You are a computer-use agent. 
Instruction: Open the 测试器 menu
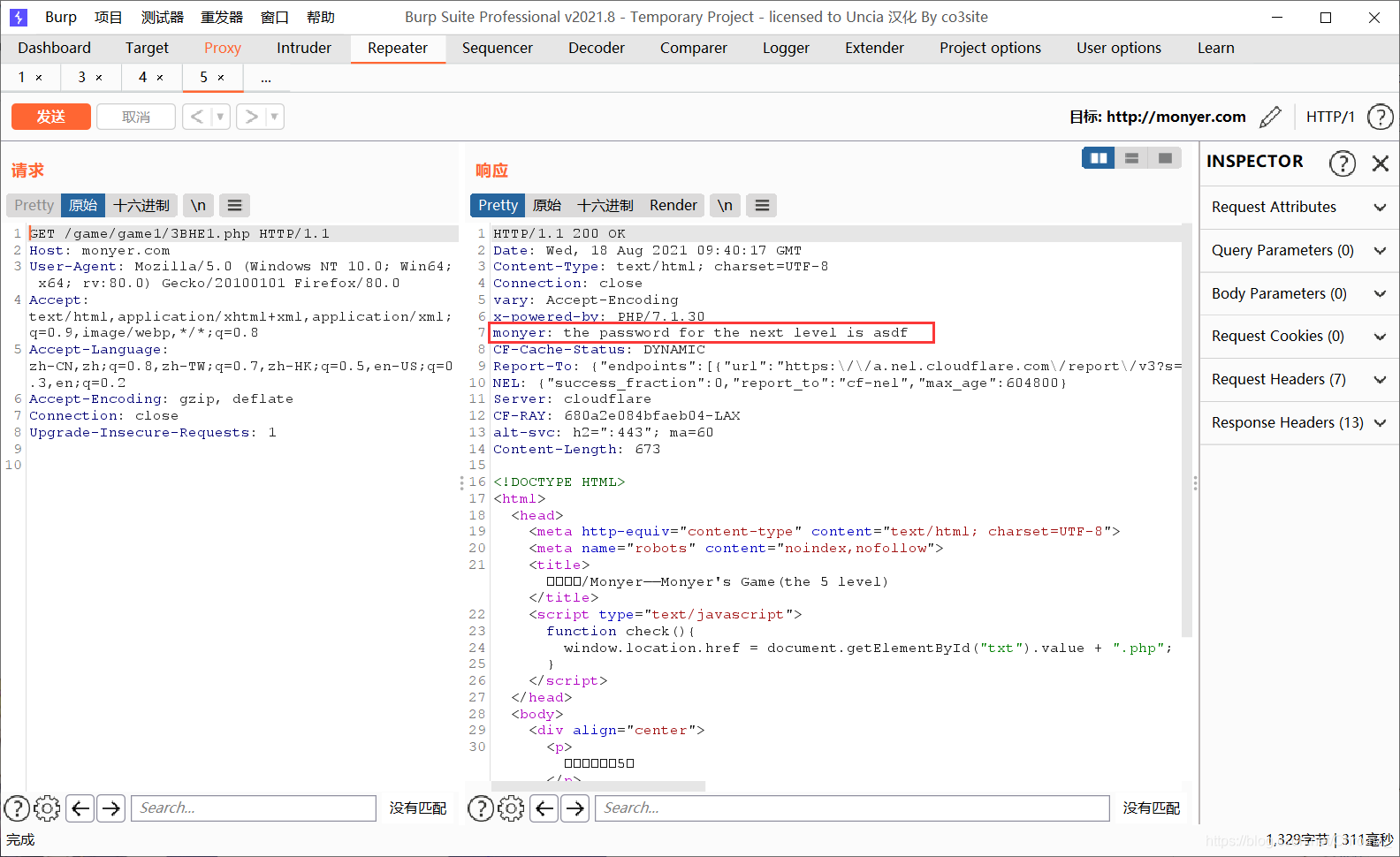[163, 17]
